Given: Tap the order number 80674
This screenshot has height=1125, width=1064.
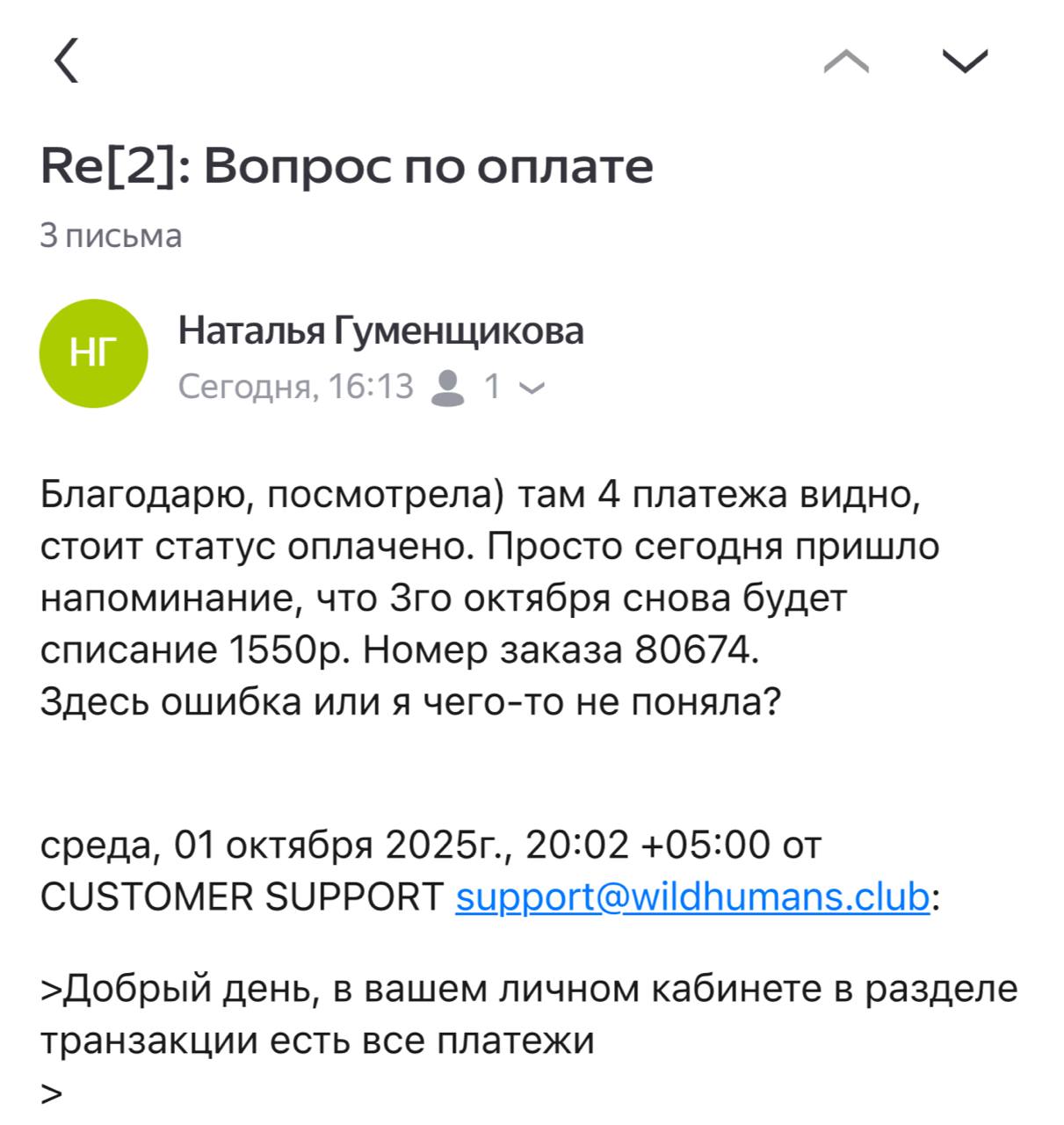Looking at the screenshot, I should click(x=692, y=650).
